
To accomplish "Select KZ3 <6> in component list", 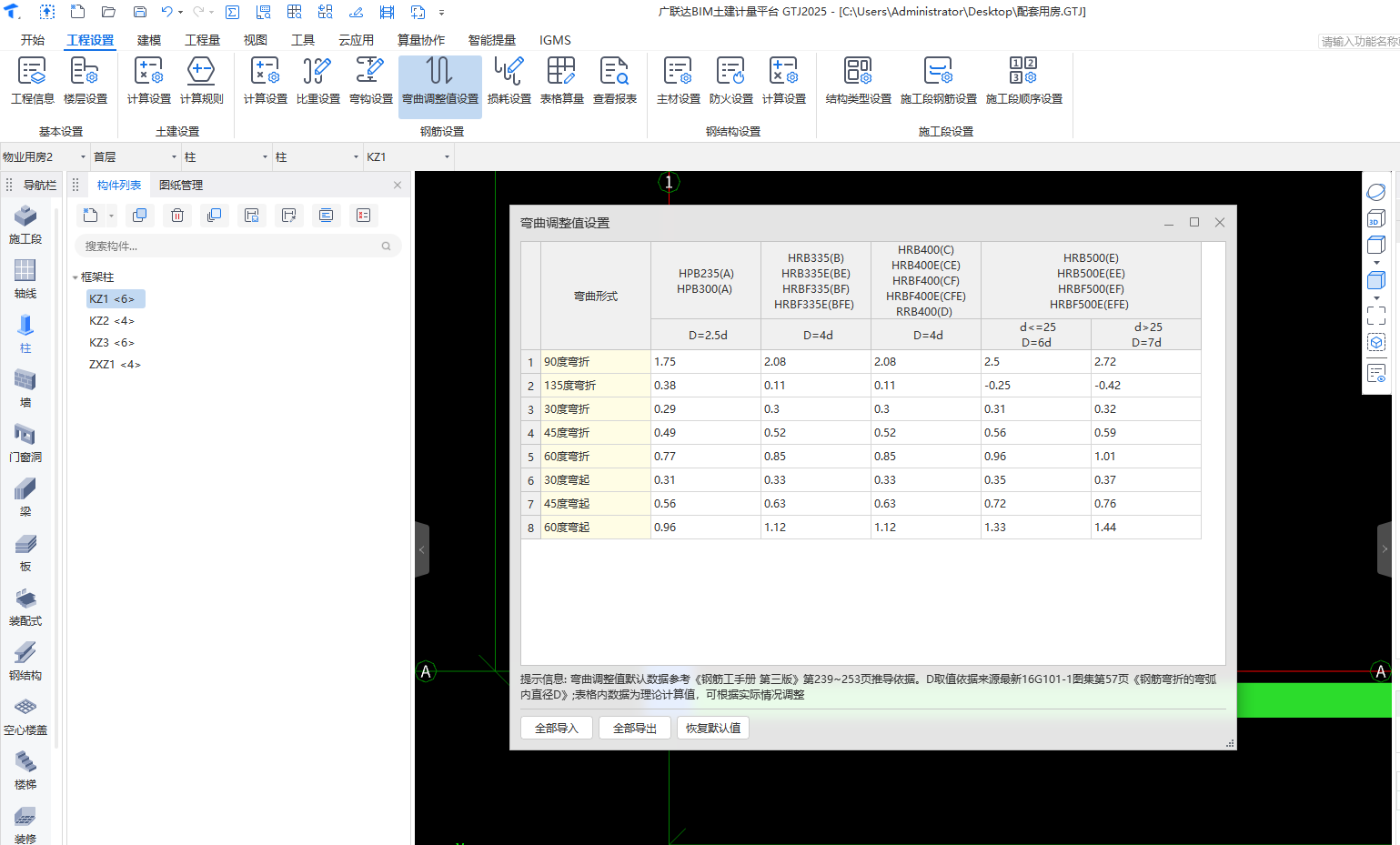I will tap(112, 343).
